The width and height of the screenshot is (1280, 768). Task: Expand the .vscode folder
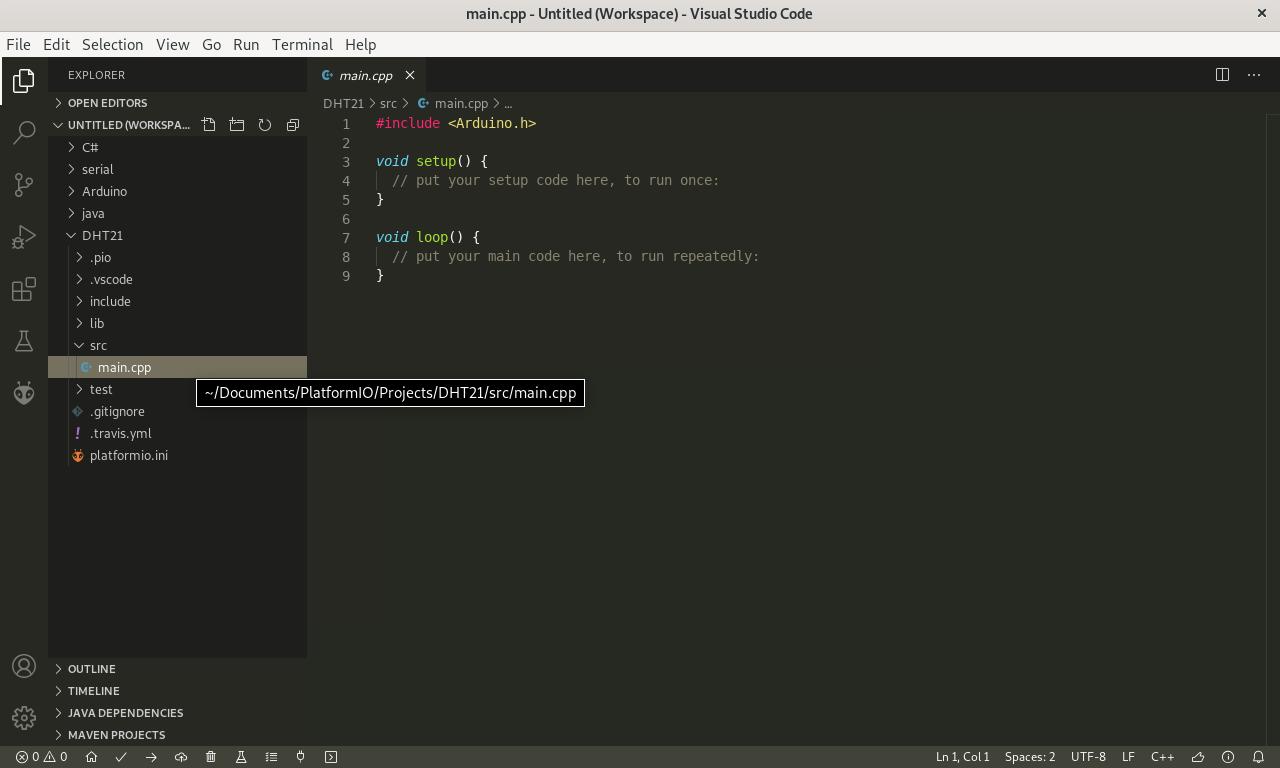(x=177, y=279)
